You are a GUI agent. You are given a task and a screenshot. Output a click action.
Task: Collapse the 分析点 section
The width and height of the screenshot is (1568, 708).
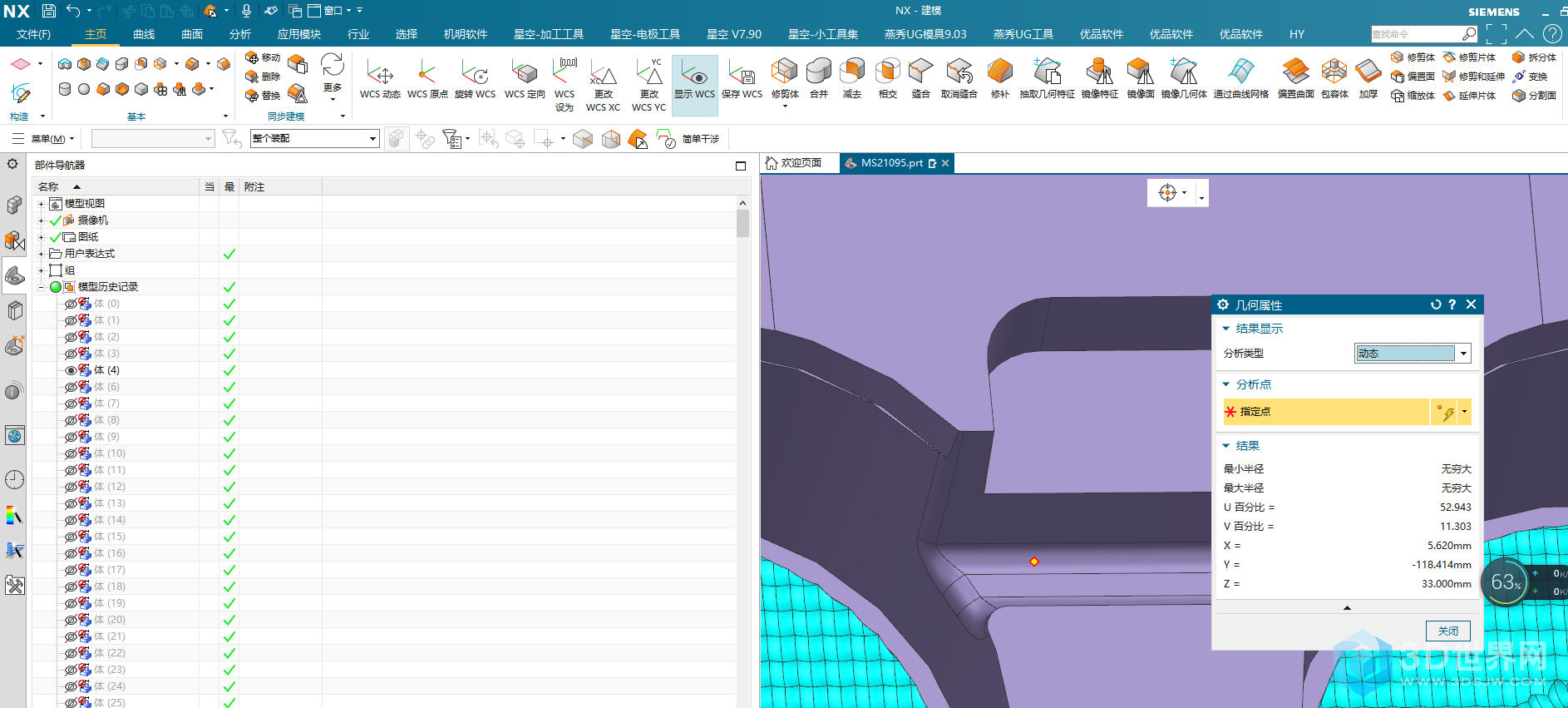(1225, 384)
